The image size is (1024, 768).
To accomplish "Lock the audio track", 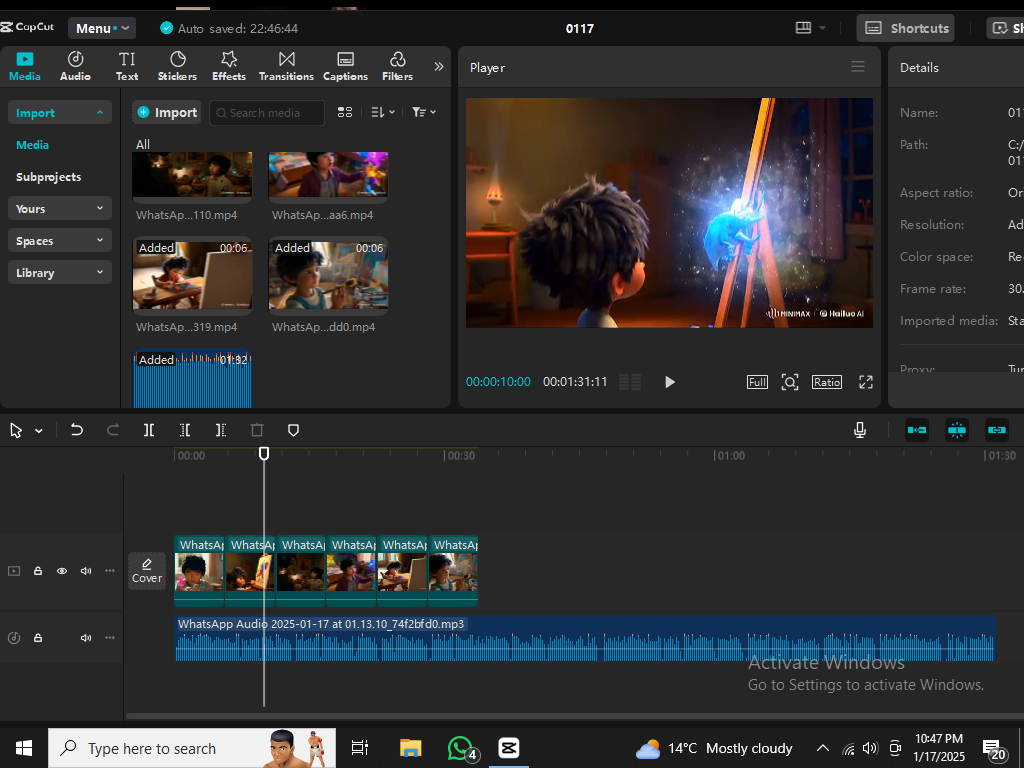I will point(38,637).
